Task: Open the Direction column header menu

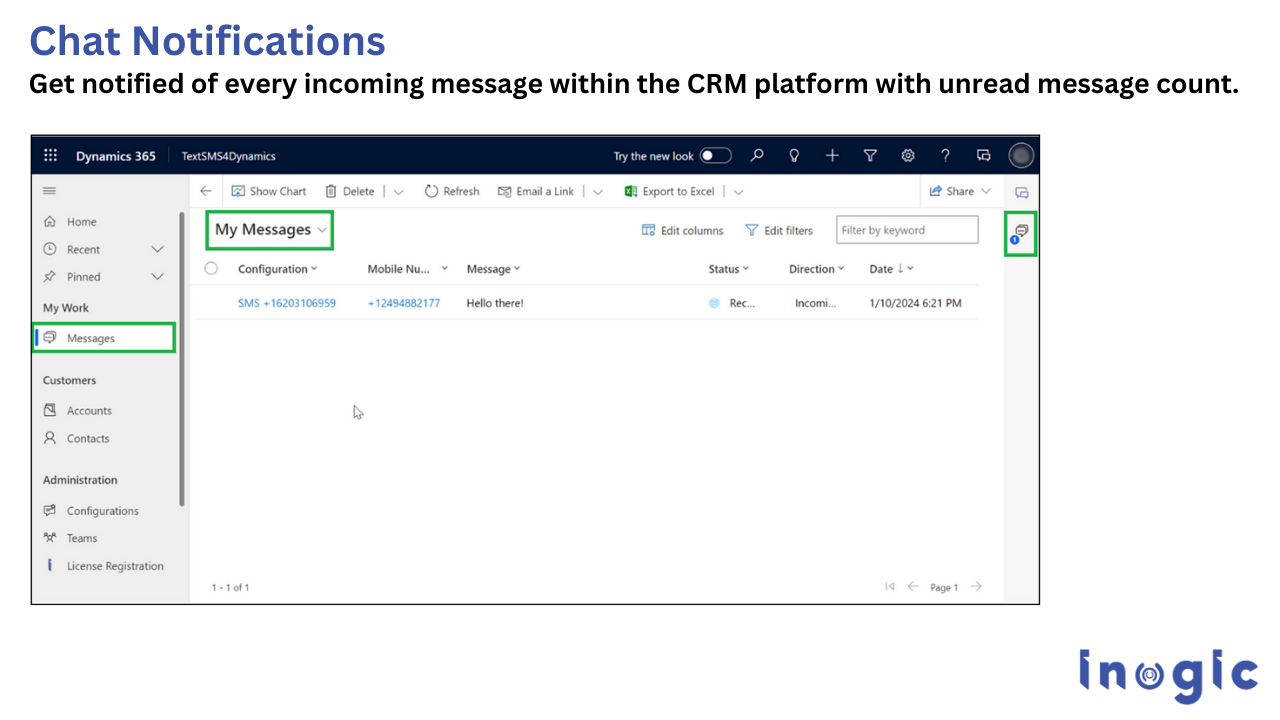Action: point(816,269)
